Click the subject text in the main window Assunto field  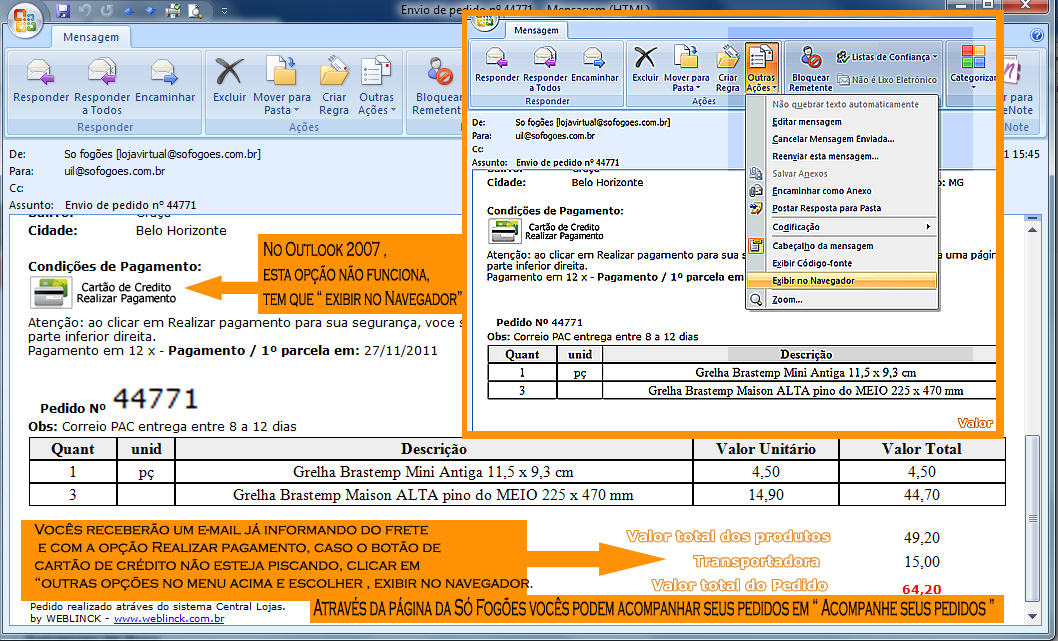click(x=130, y=205)
